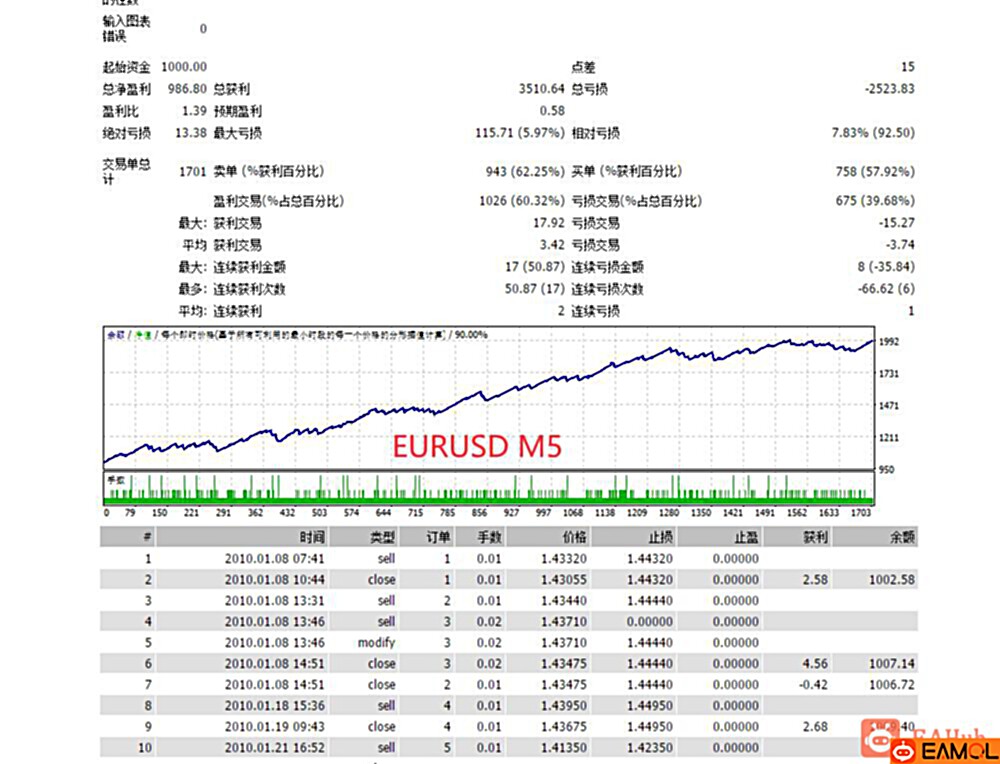Click the green 净值 legend label above chart

(143, 335)
